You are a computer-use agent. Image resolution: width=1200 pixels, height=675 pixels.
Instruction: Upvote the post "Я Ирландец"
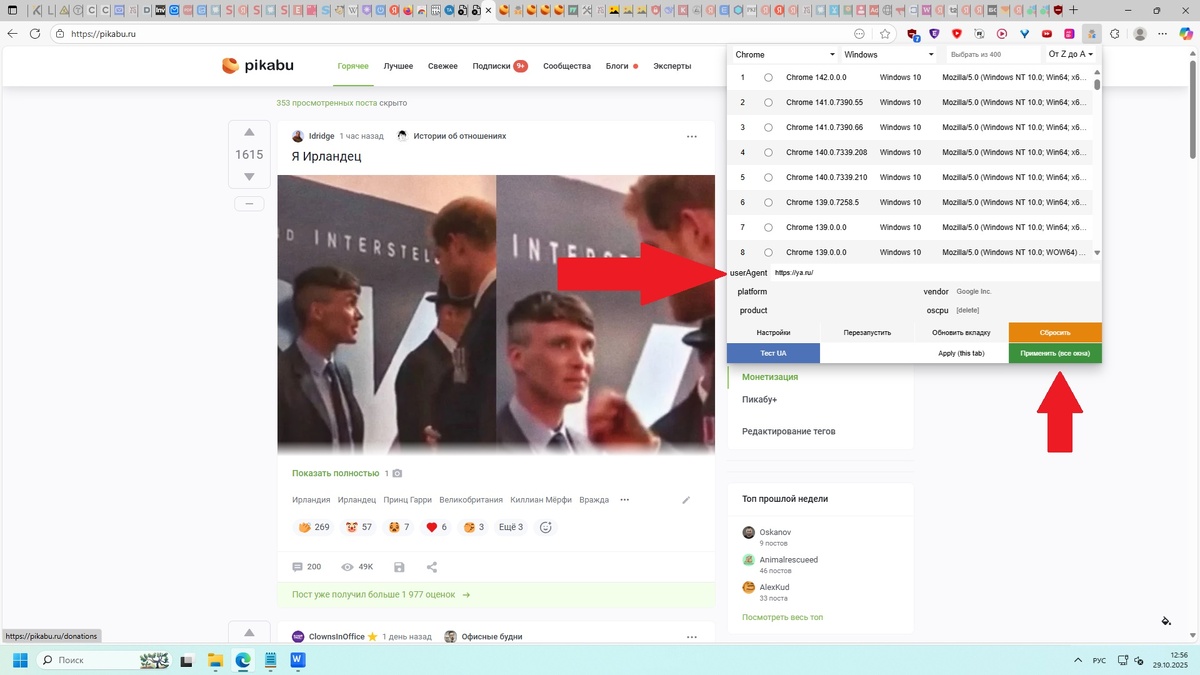pos(249,133)
